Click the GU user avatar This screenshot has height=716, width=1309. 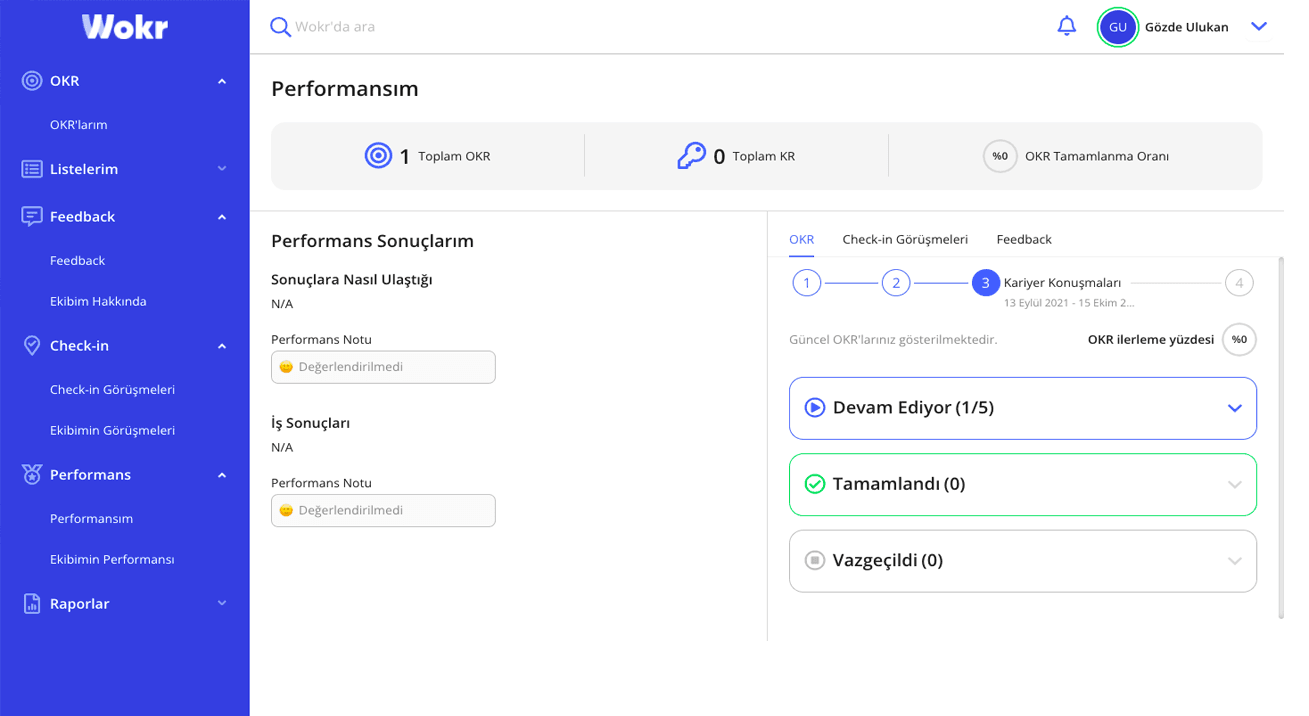click(x=1117, y=27)
